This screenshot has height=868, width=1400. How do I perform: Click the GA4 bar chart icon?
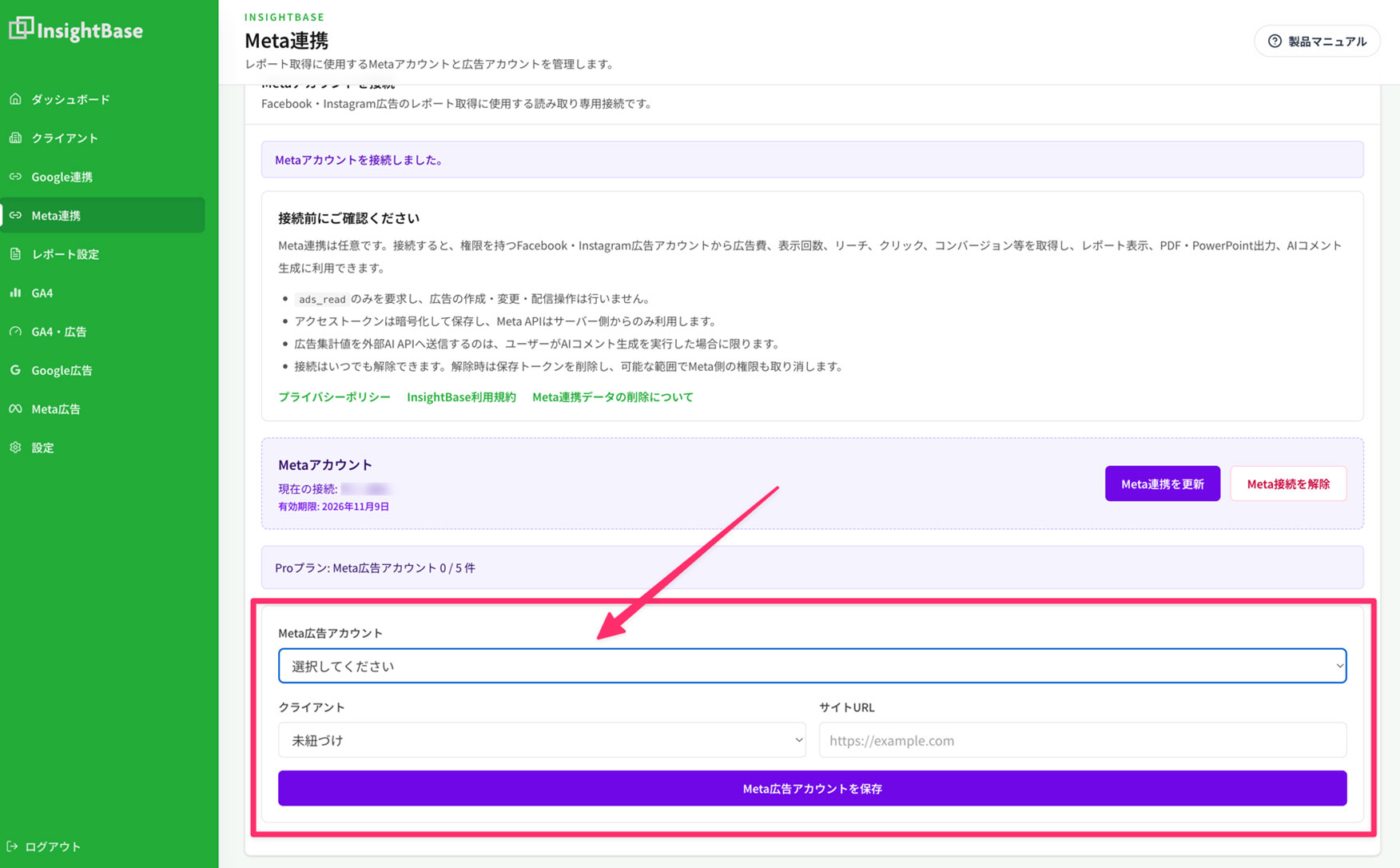(x=15, y=293)
